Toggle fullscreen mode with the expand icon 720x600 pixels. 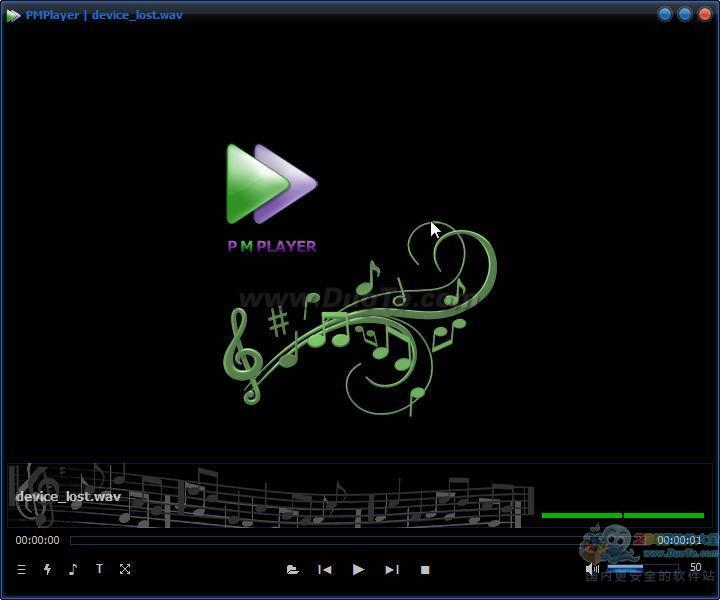[125, 569]
